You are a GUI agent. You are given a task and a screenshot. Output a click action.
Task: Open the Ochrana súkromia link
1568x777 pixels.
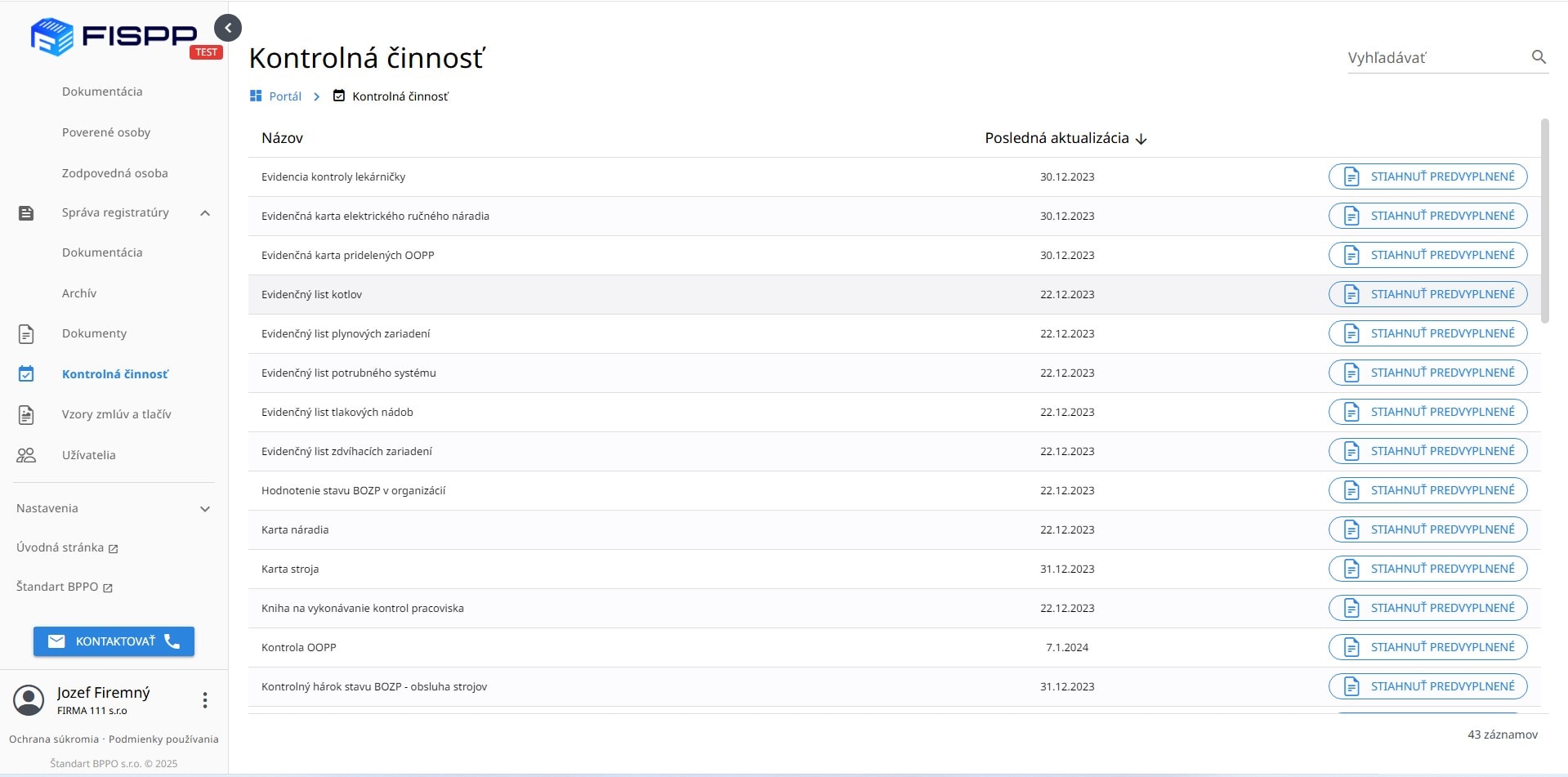pyautogui.click(x=54, y=739)
